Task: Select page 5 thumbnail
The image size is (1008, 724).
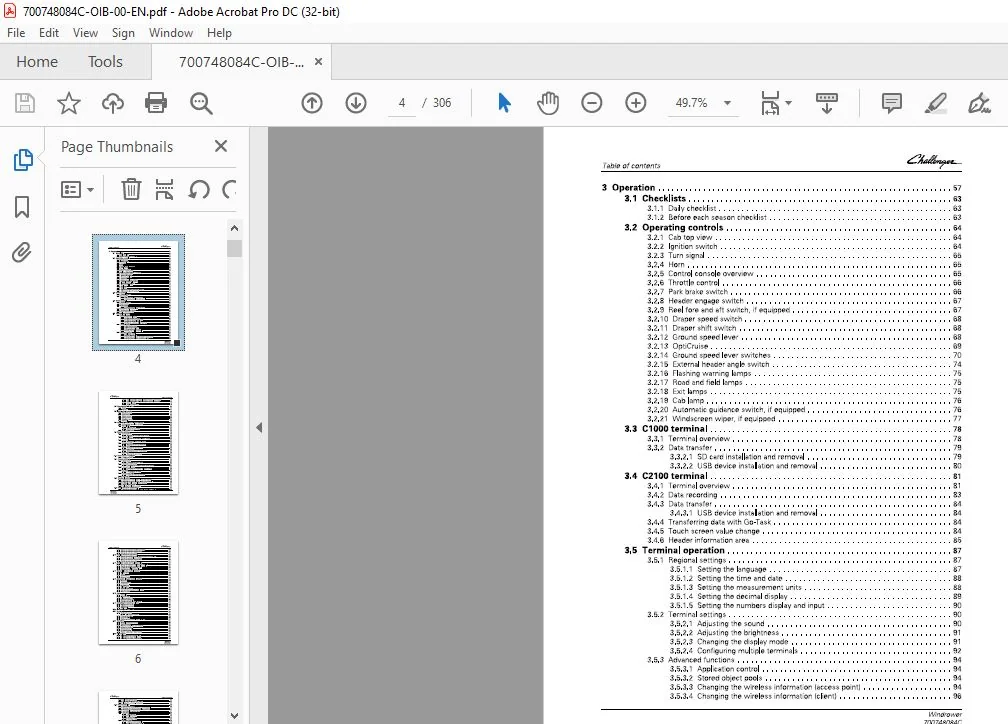Action: (x=138, y=443)
